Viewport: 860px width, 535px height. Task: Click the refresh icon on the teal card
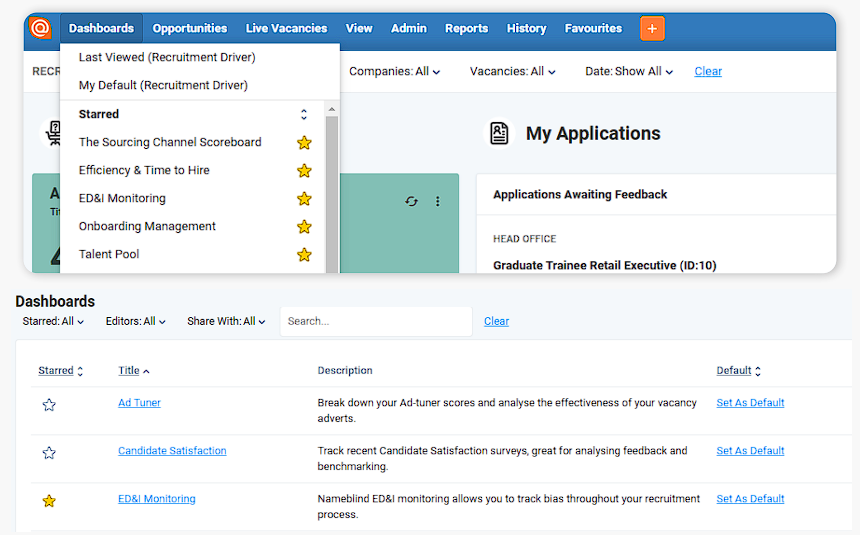[411, 201]
